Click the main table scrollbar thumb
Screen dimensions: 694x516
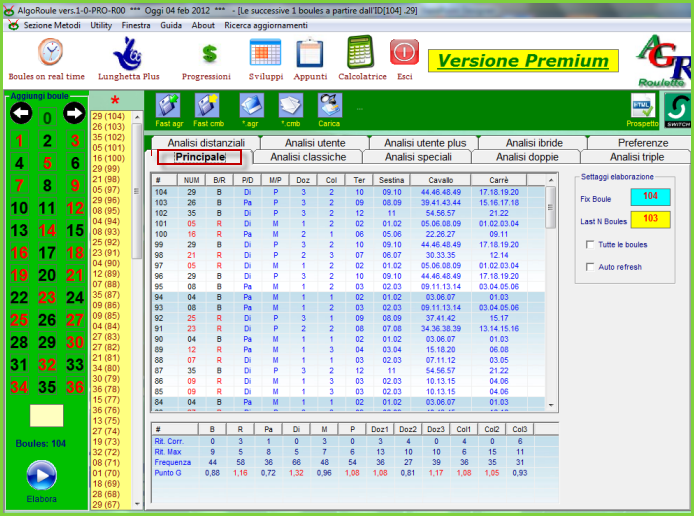click(551, 208)
